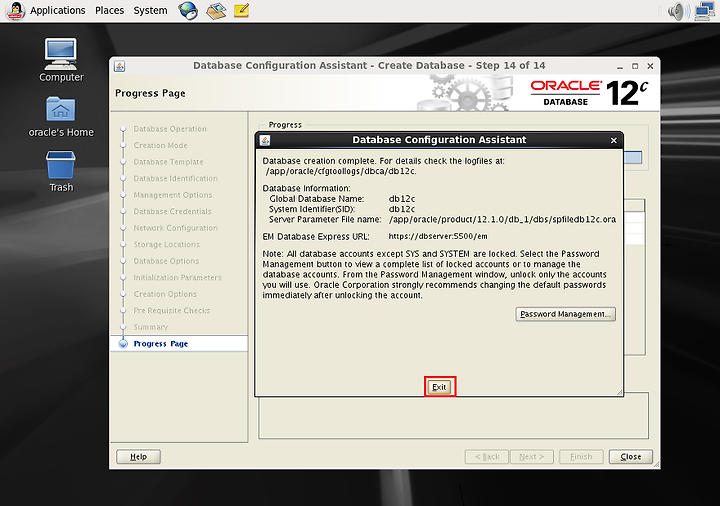This screenshot has width=720, height=506.
Task: Select the Progress Page step
Action: click(x=161, y=344)
